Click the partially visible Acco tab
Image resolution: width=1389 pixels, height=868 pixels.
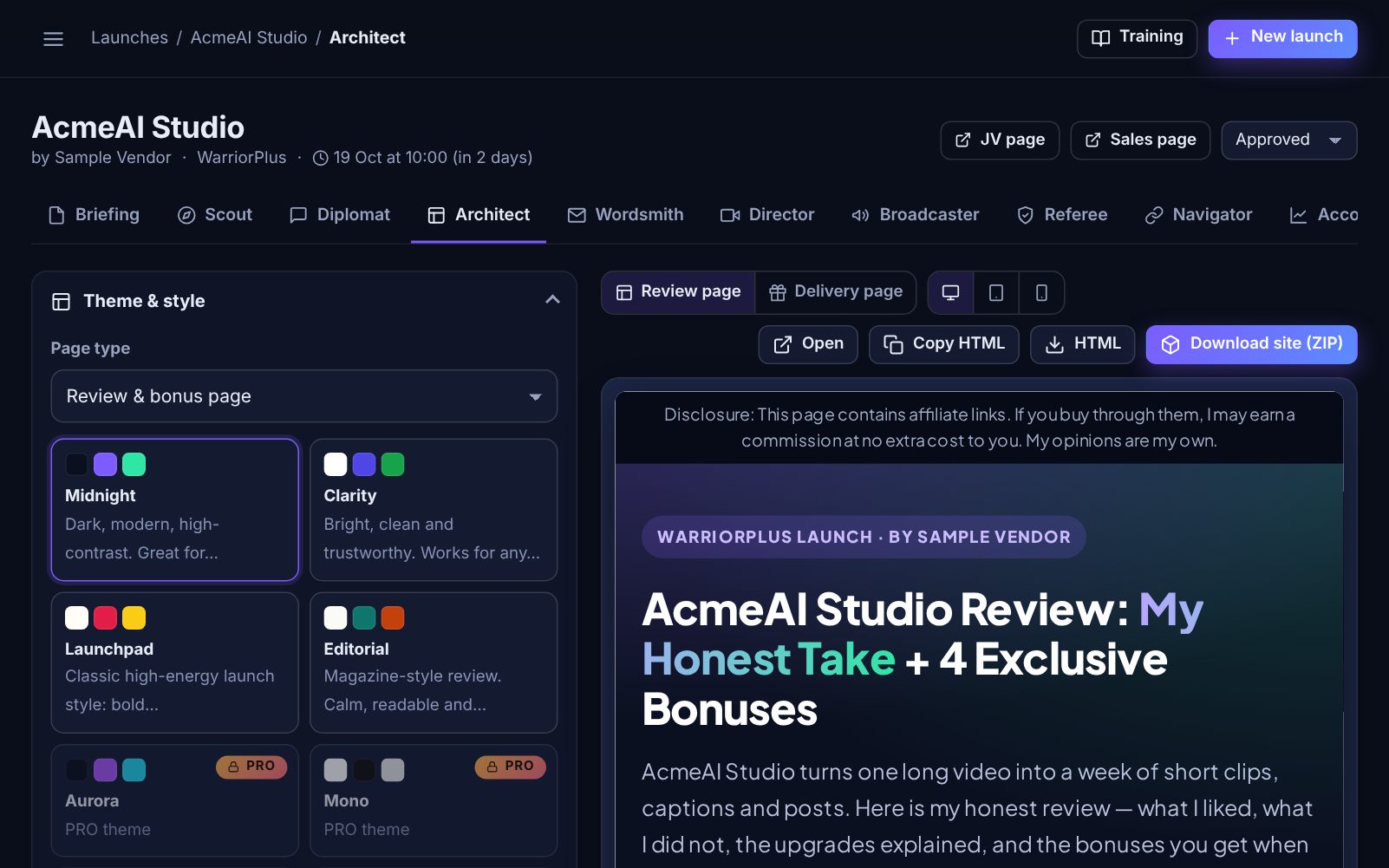pyautogui.click(x=1324, y=215)
